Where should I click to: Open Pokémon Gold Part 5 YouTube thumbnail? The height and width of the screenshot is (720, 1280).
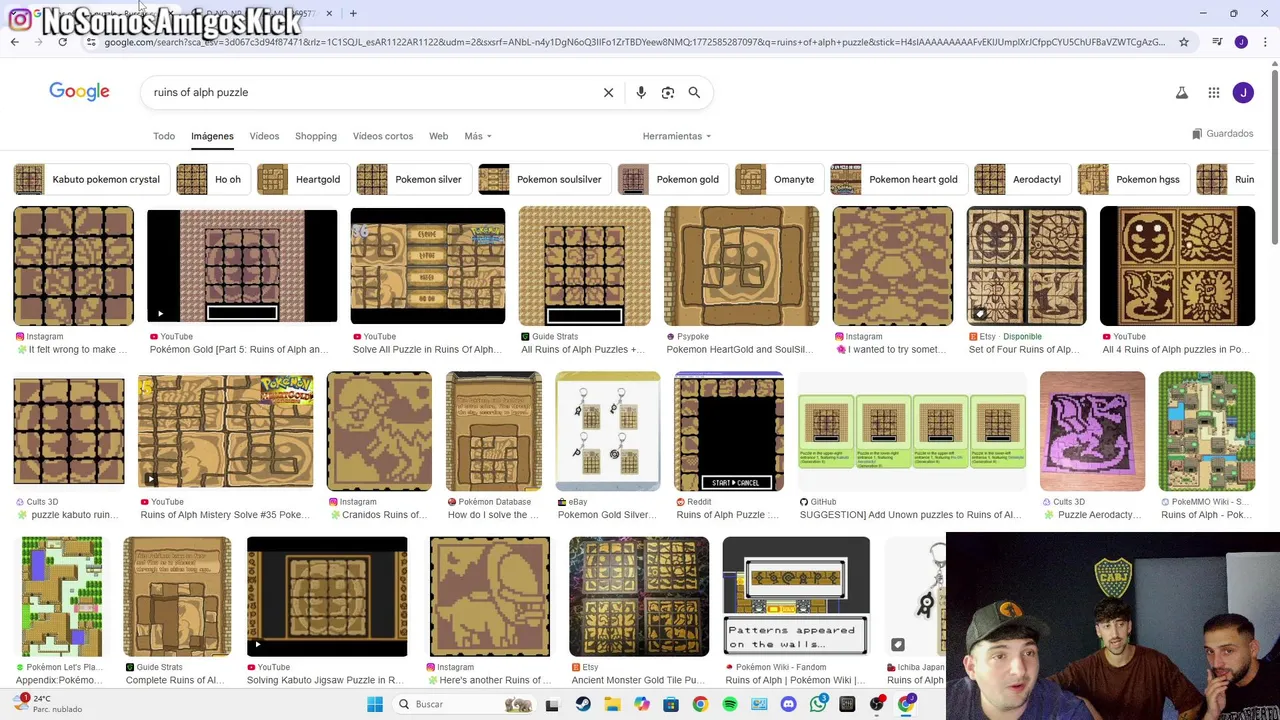coord(242,266)
